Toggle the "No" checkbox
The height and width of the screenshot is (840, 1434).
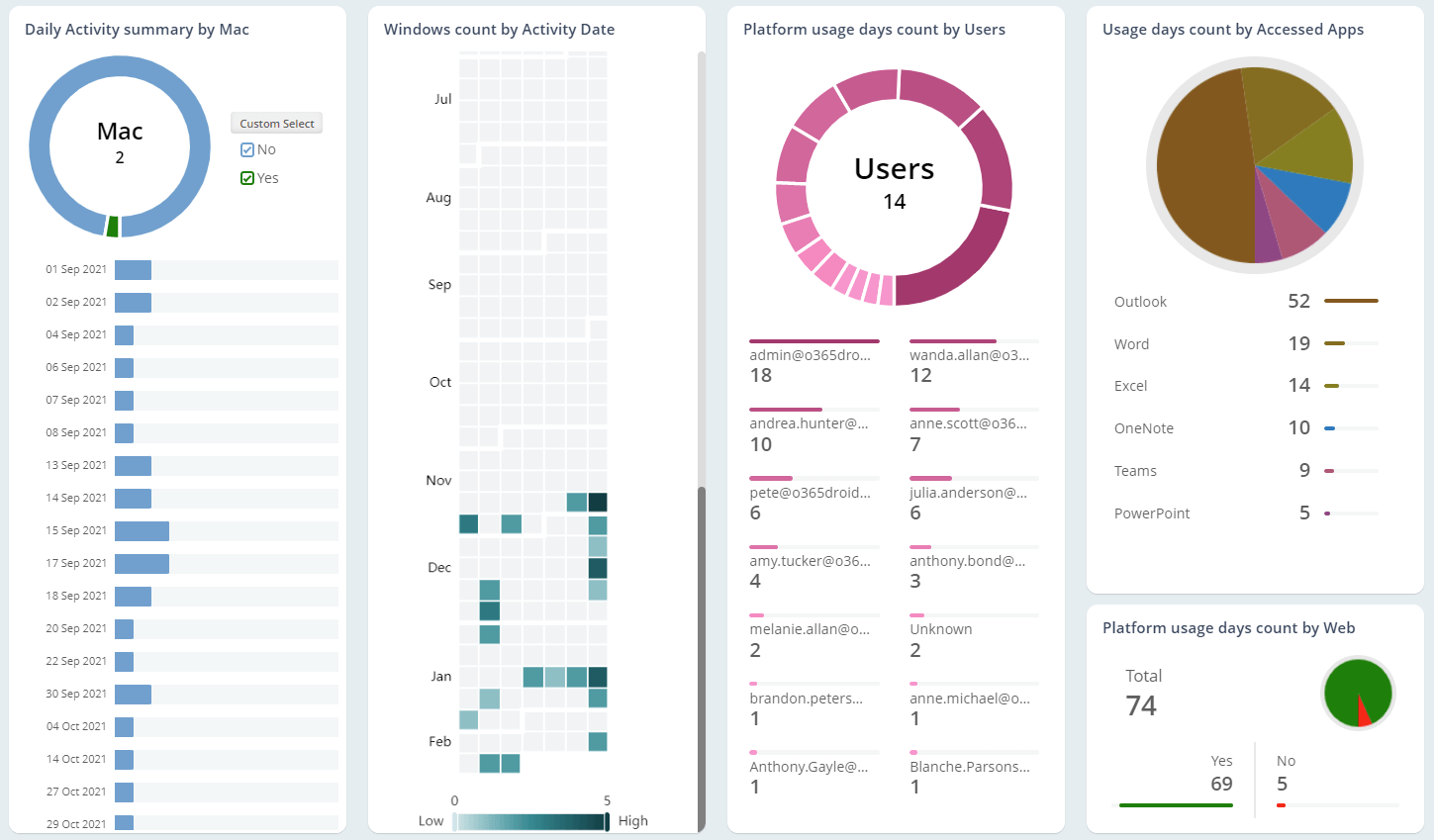(249, 149)
